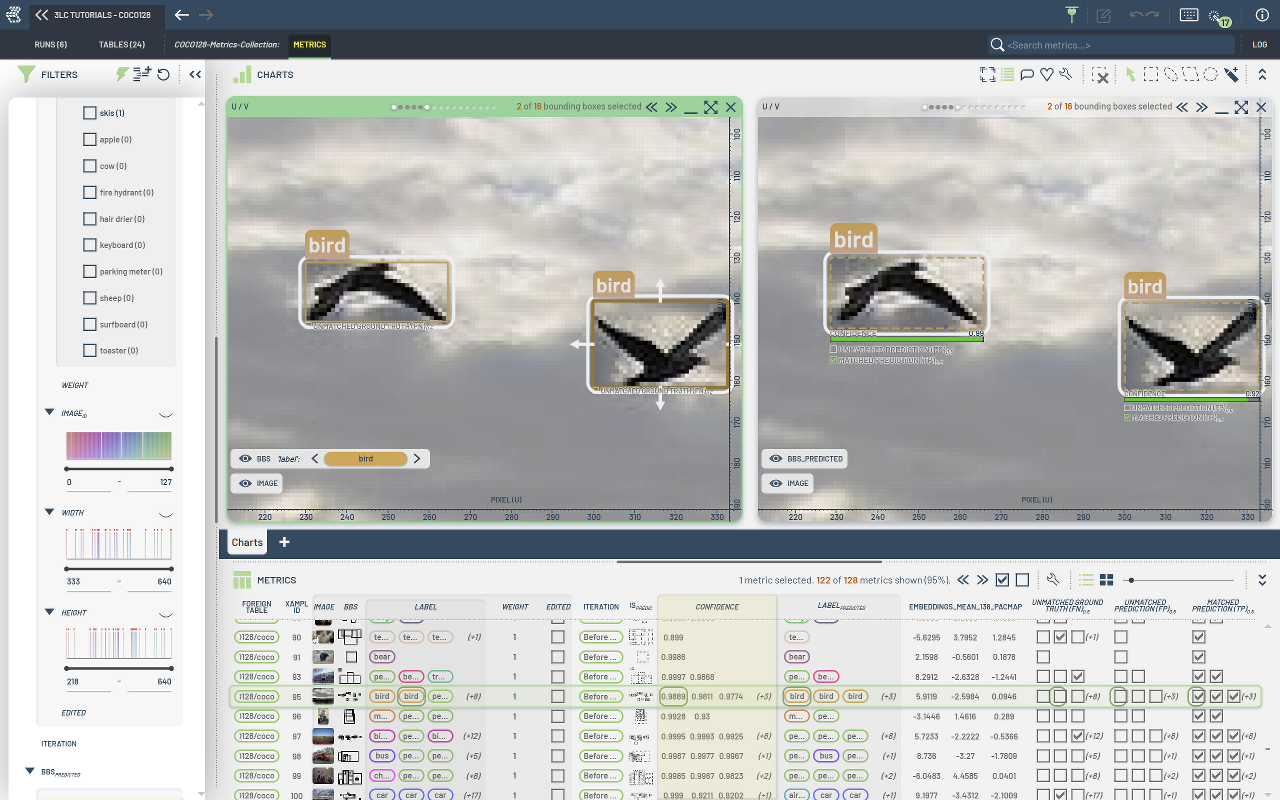Click the info icon in the top bar

coord(1262,15)
